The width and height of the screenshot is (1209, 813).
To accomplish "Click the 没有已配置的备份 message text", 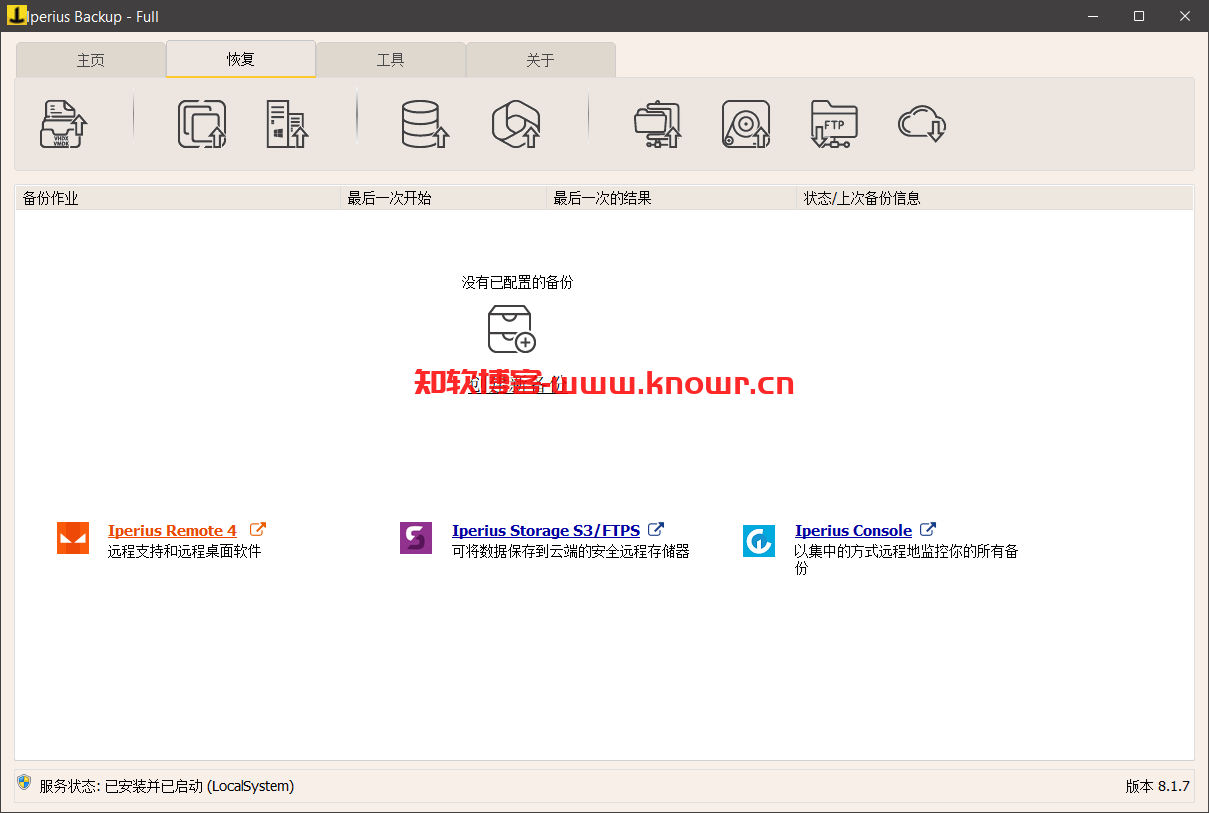I will point(518,283).
